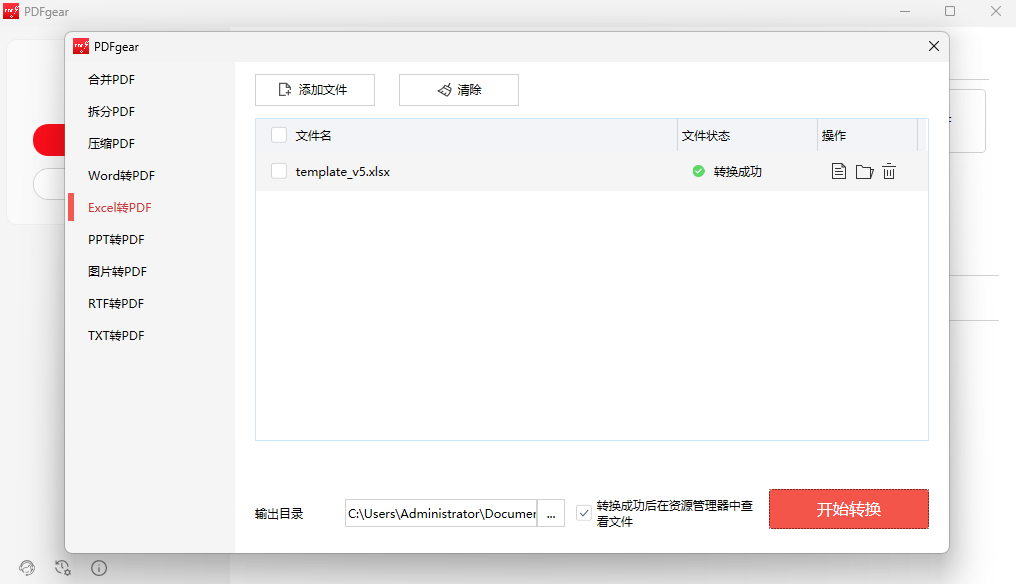1016x584 pixels.
Task: Open the about info icon
Action: click(98, 567)
